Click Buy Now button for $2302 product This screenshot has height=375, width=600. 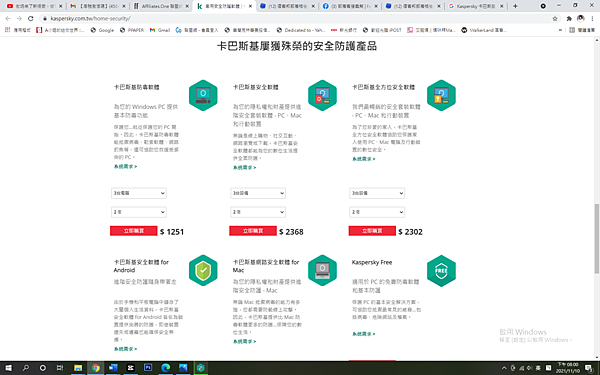coord(372,231)
